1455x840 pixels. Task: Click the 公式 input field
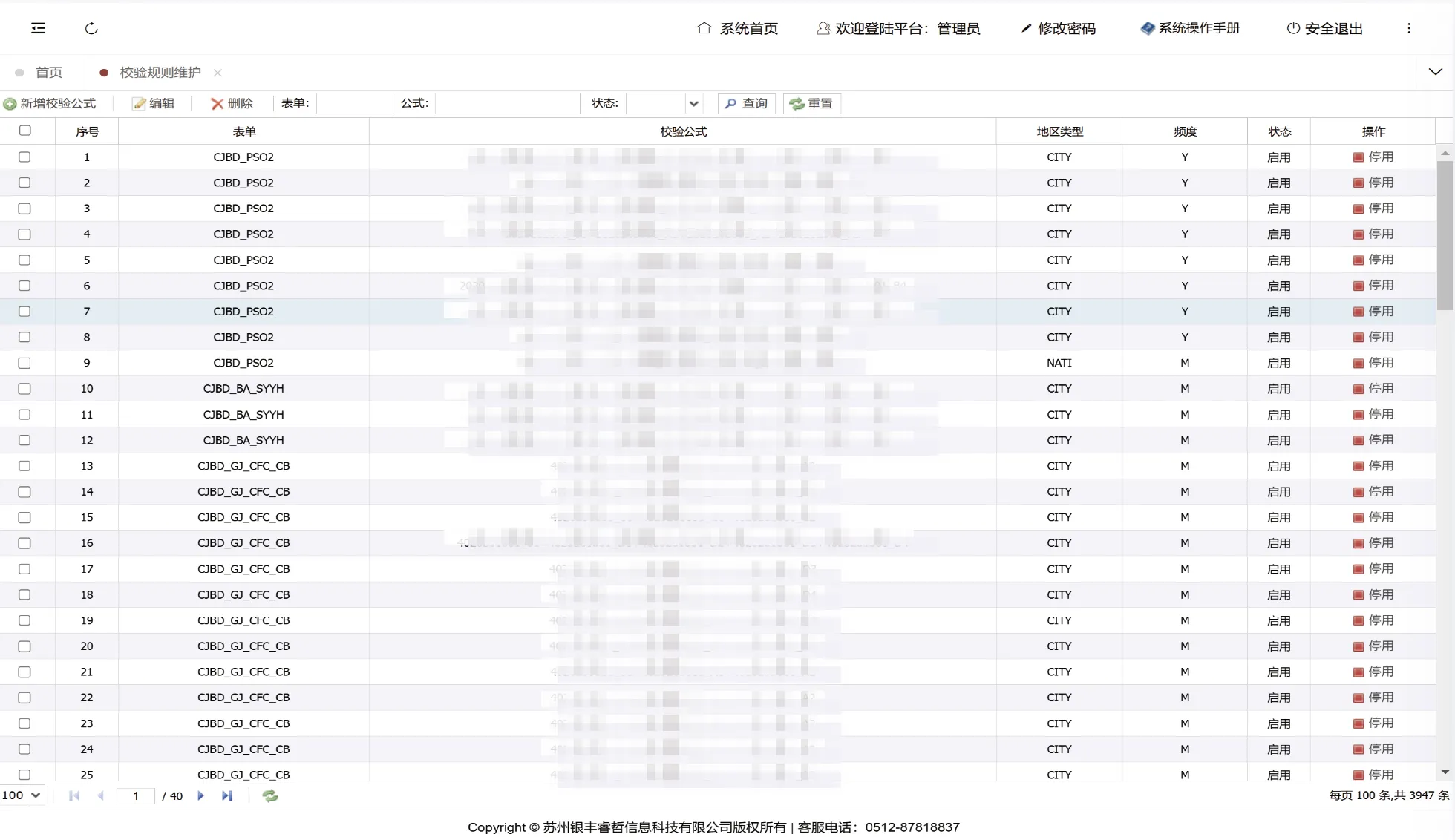pyautogui.click(x=507, y=104)
